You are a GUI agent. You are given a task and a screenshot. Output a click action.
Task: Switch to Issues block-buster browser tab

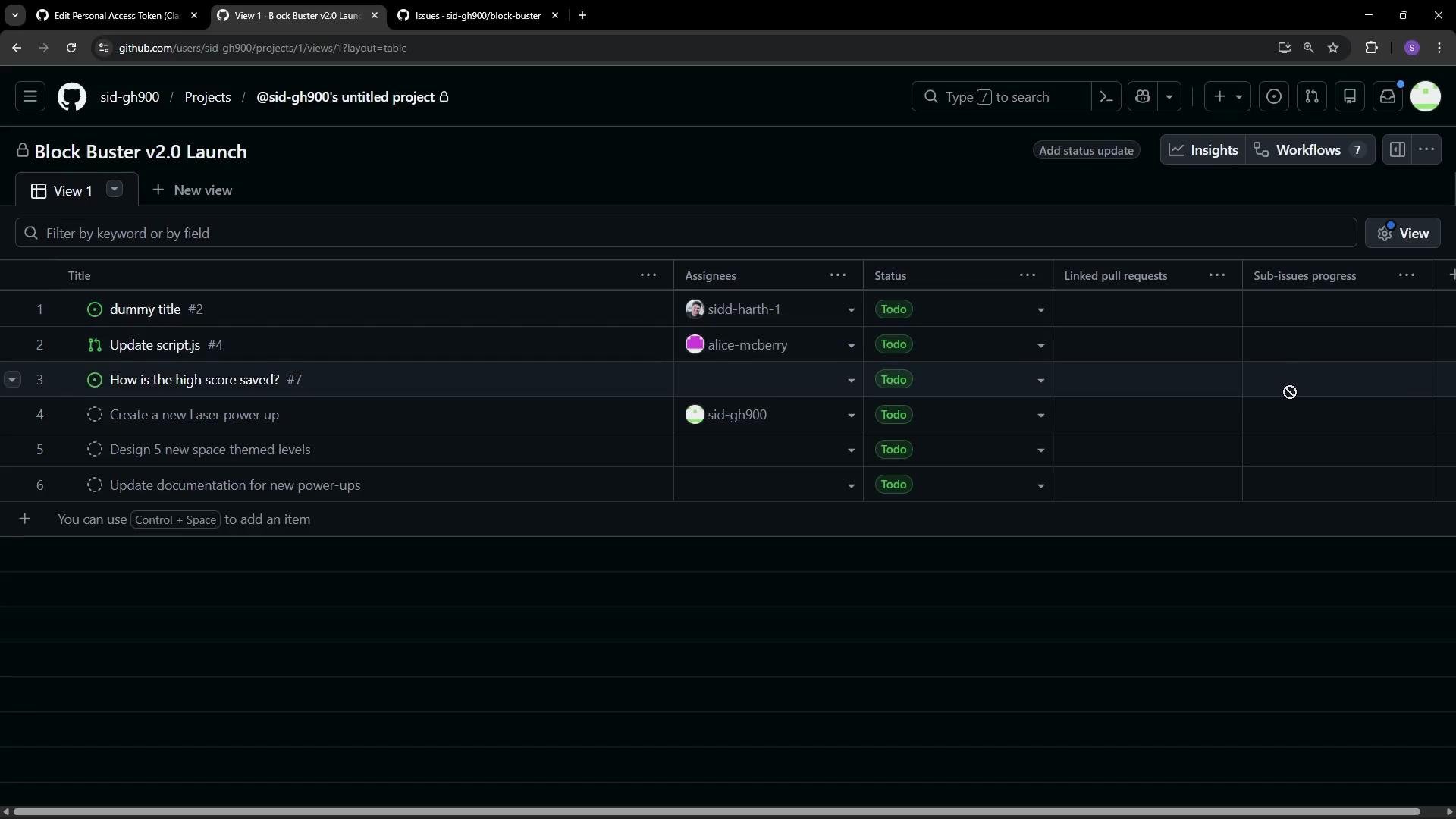[x=479, y=15]
